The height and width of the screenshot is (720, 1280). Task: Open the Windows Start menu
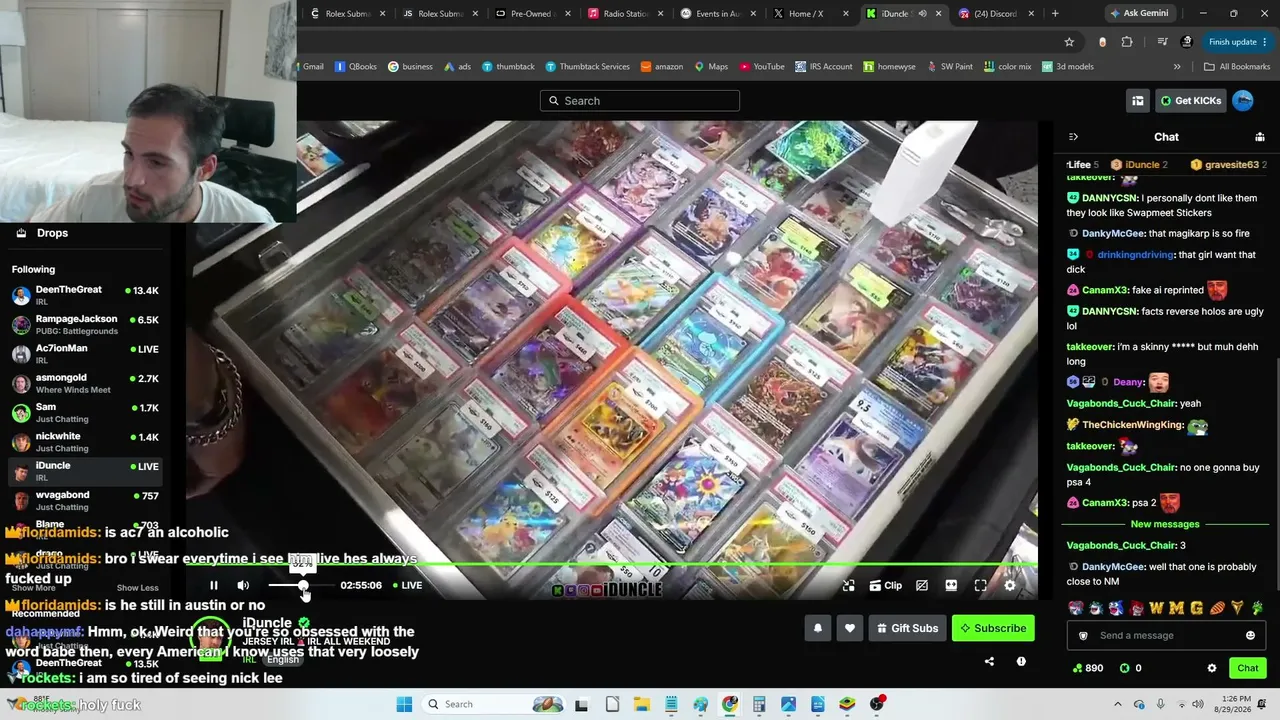[404, 704]
